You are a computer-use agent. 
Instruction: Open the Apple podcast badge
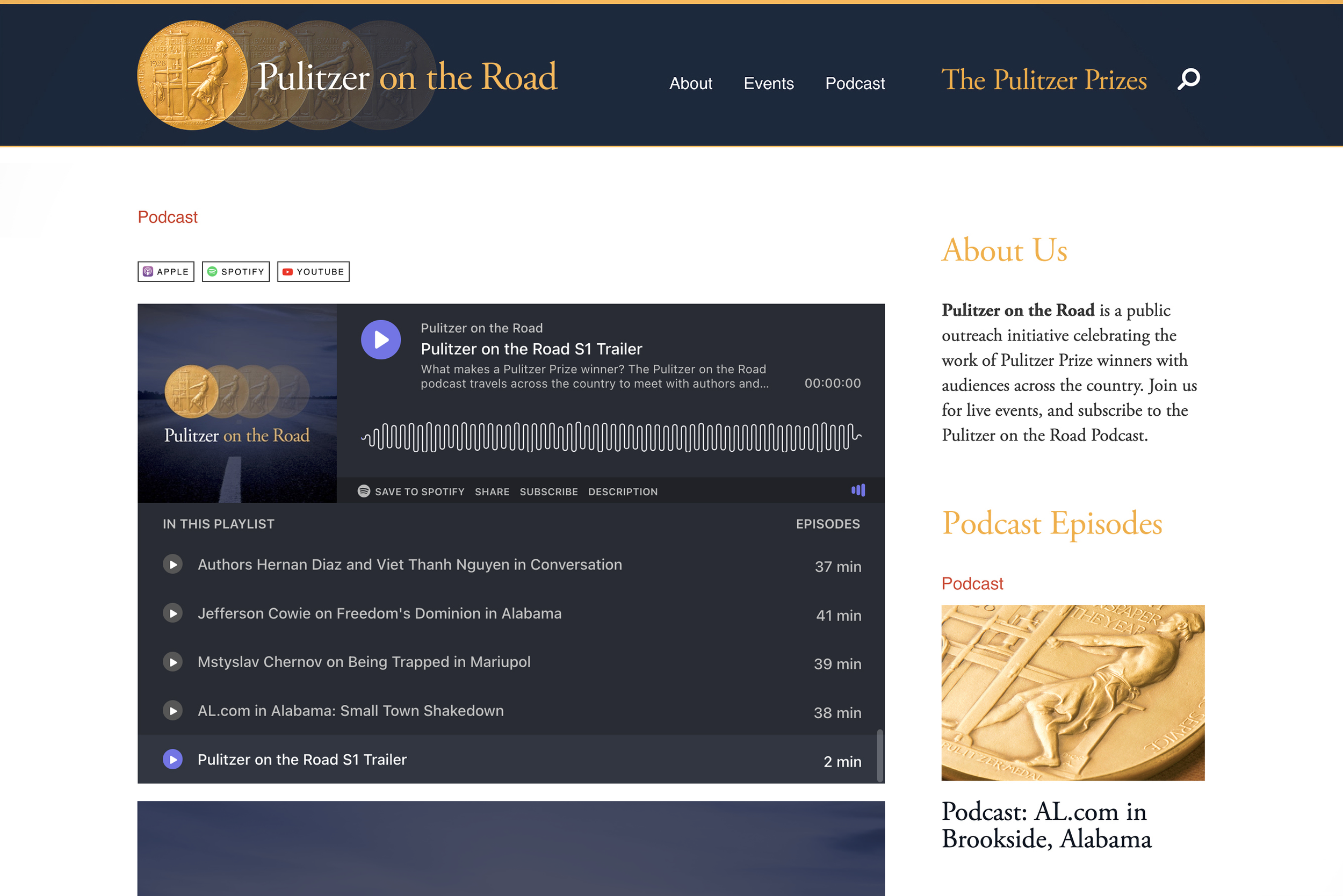point(166,271)
